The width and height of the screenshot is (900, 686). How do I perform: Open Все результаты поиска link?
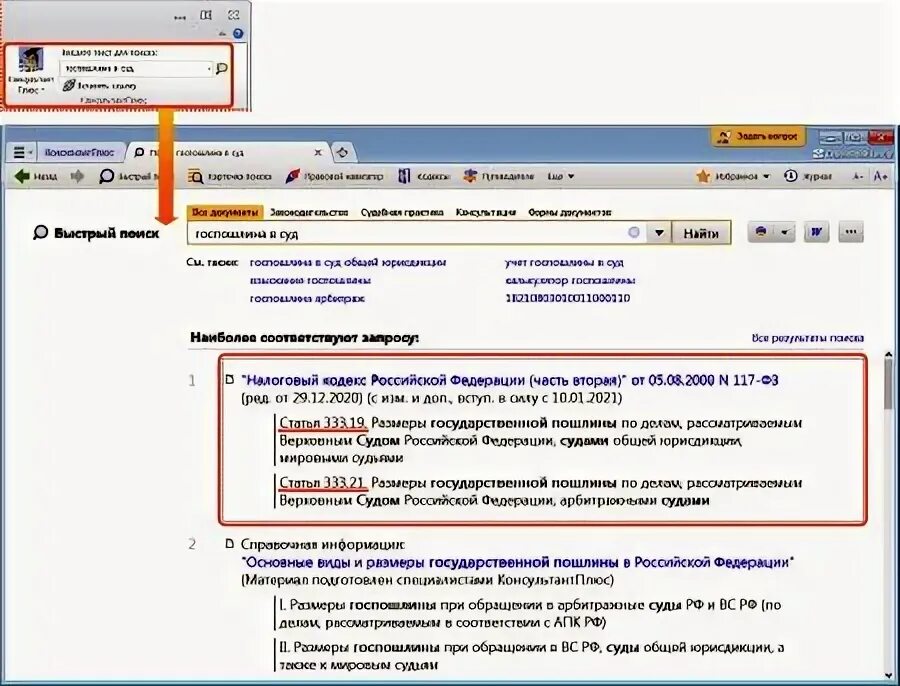(808, 338)
